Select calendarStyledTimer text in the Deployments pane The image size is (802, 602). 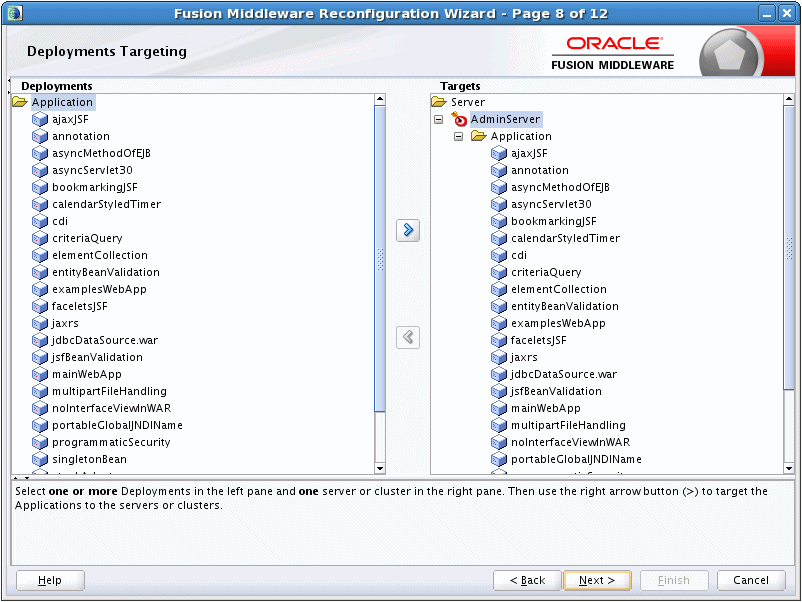[x=106, y=204]
